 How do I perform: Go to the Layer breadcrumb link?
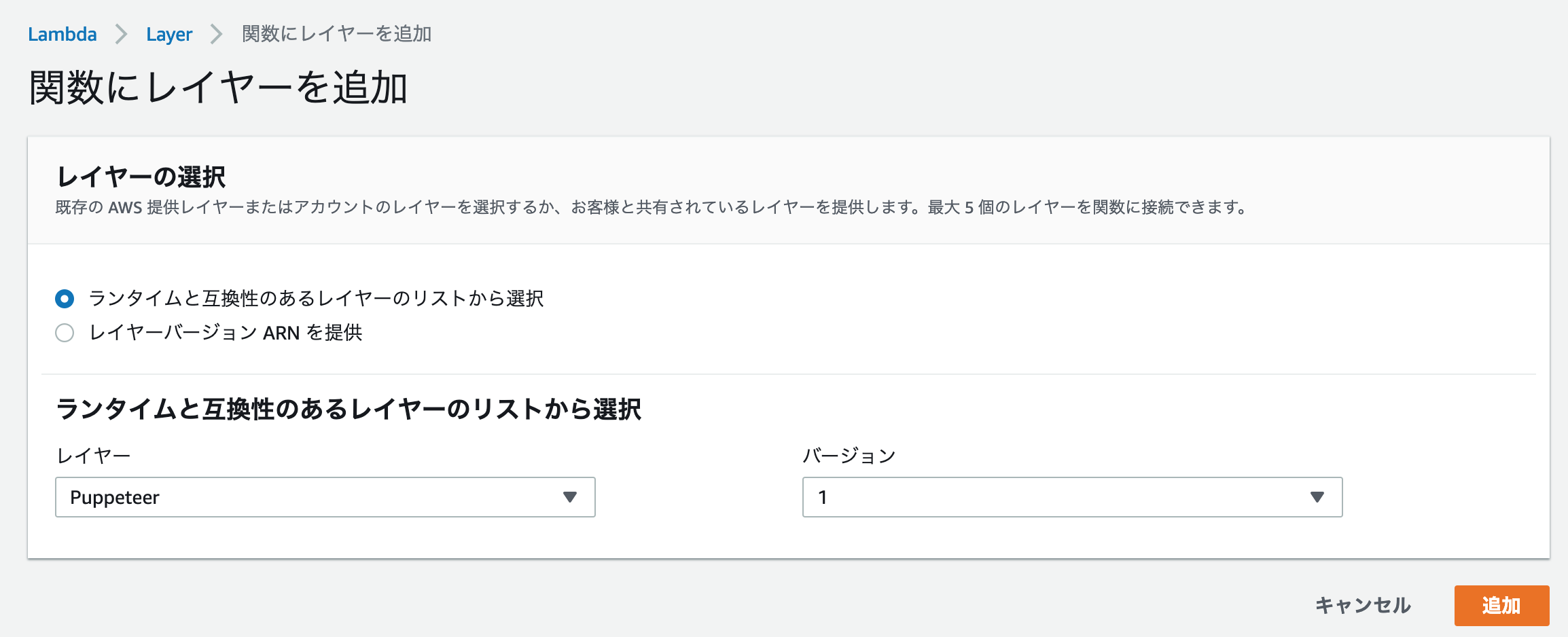click(169, 34)
